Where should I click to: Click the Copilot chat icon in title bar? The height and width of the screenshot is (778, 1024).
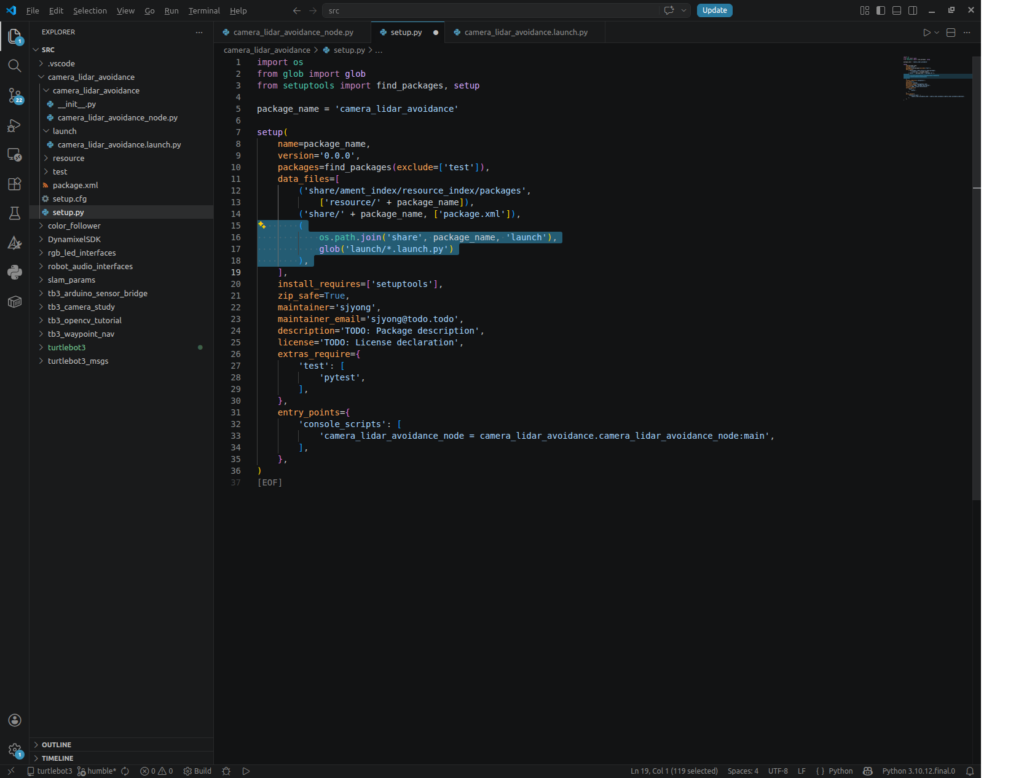669,10
